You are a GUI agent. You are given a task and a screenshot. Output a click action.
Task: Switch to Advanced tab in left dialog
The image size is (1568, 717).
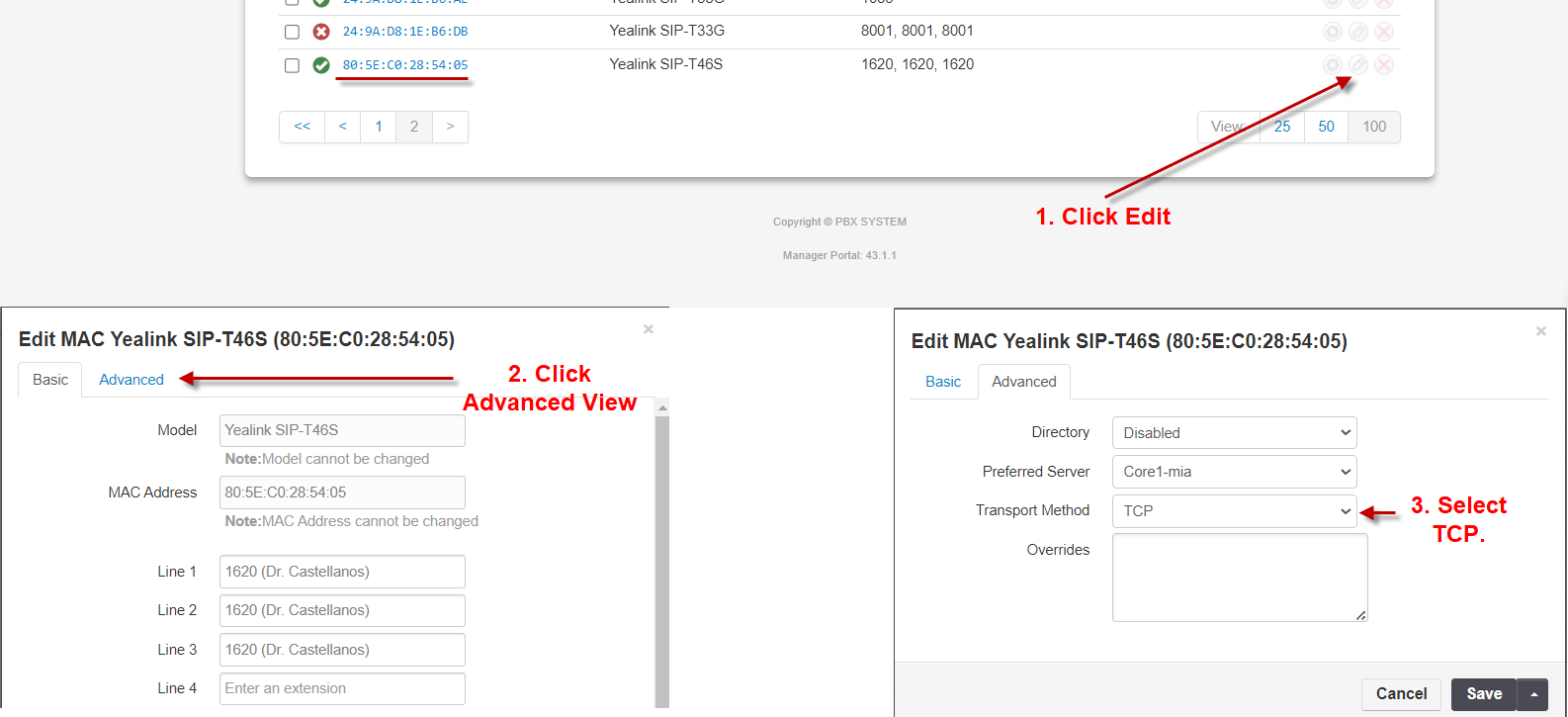coord(131,380)
